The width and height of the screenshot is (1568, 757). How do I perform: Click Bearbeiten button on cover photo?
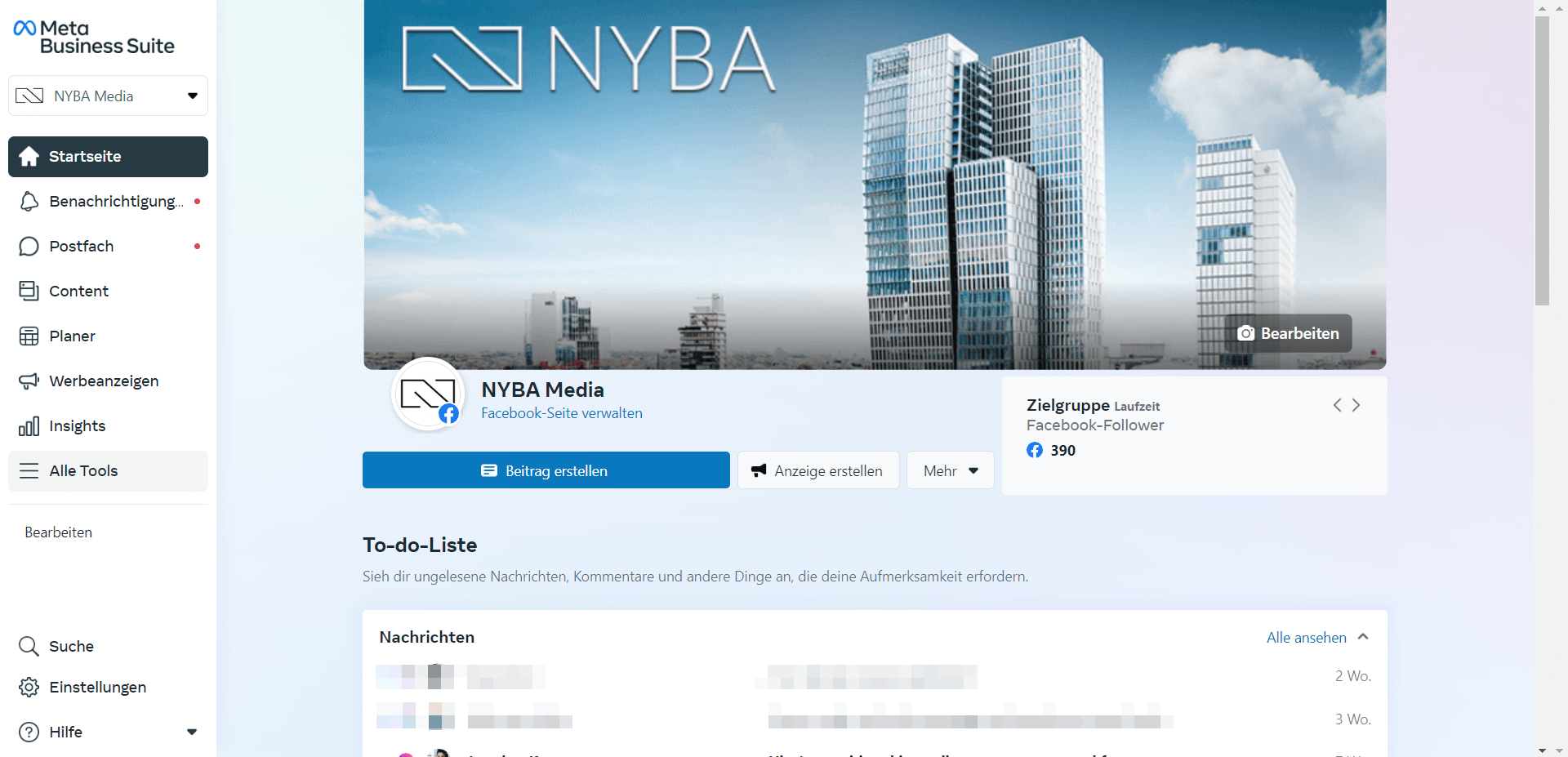pos(1288,333)
